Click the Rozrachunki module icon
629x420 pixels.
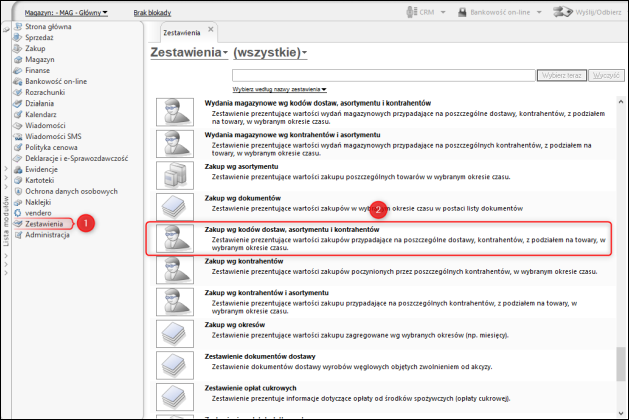18,92
